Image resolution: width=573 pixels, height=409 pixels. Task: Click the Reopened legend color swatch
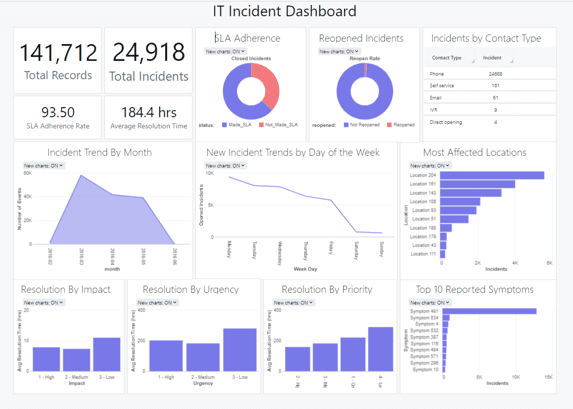tap(389, 125)
